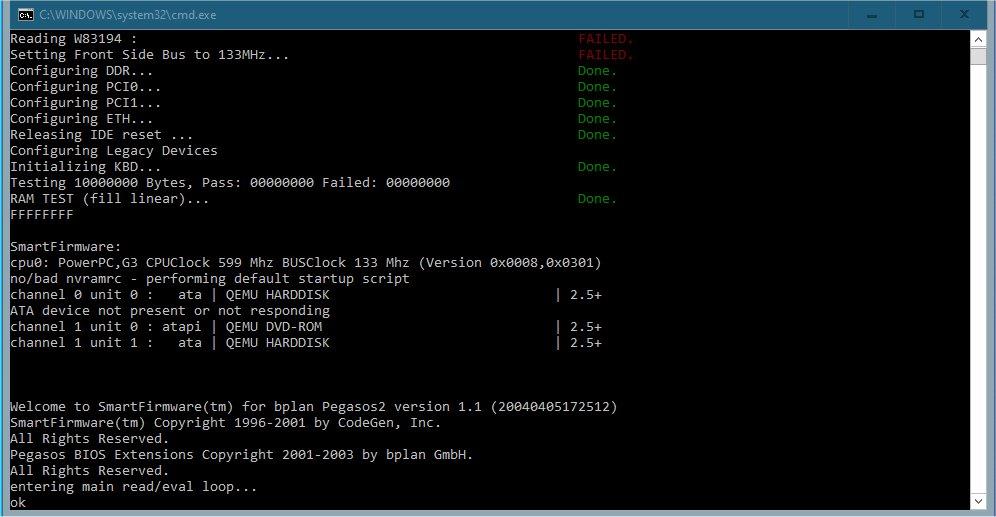The width and height of the screenshot is (996, 517).
Task: Click Done status for Configuring DDR
Action: pyautogui.click(x=597, y=70)
